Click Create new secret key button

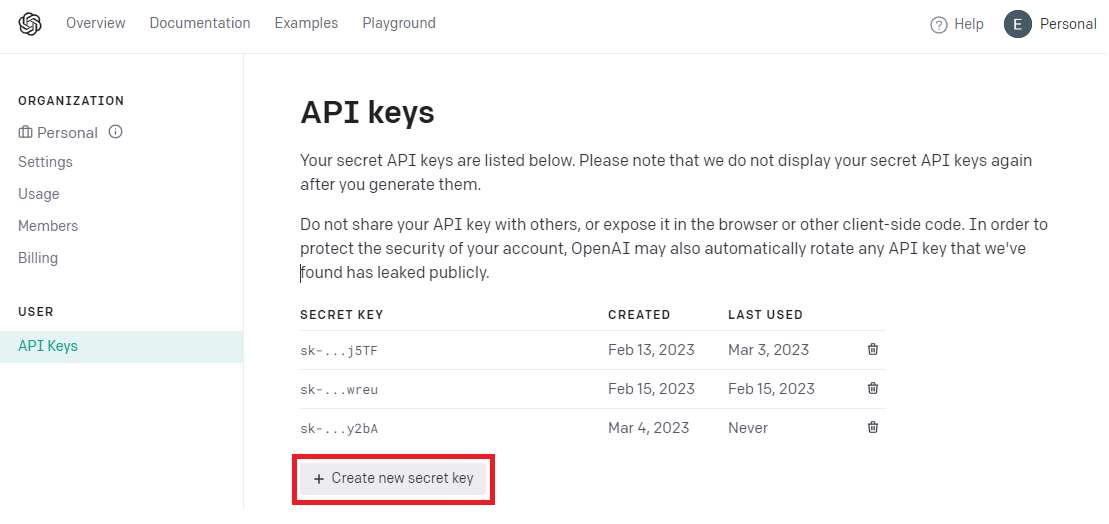(x=393, y=478)
